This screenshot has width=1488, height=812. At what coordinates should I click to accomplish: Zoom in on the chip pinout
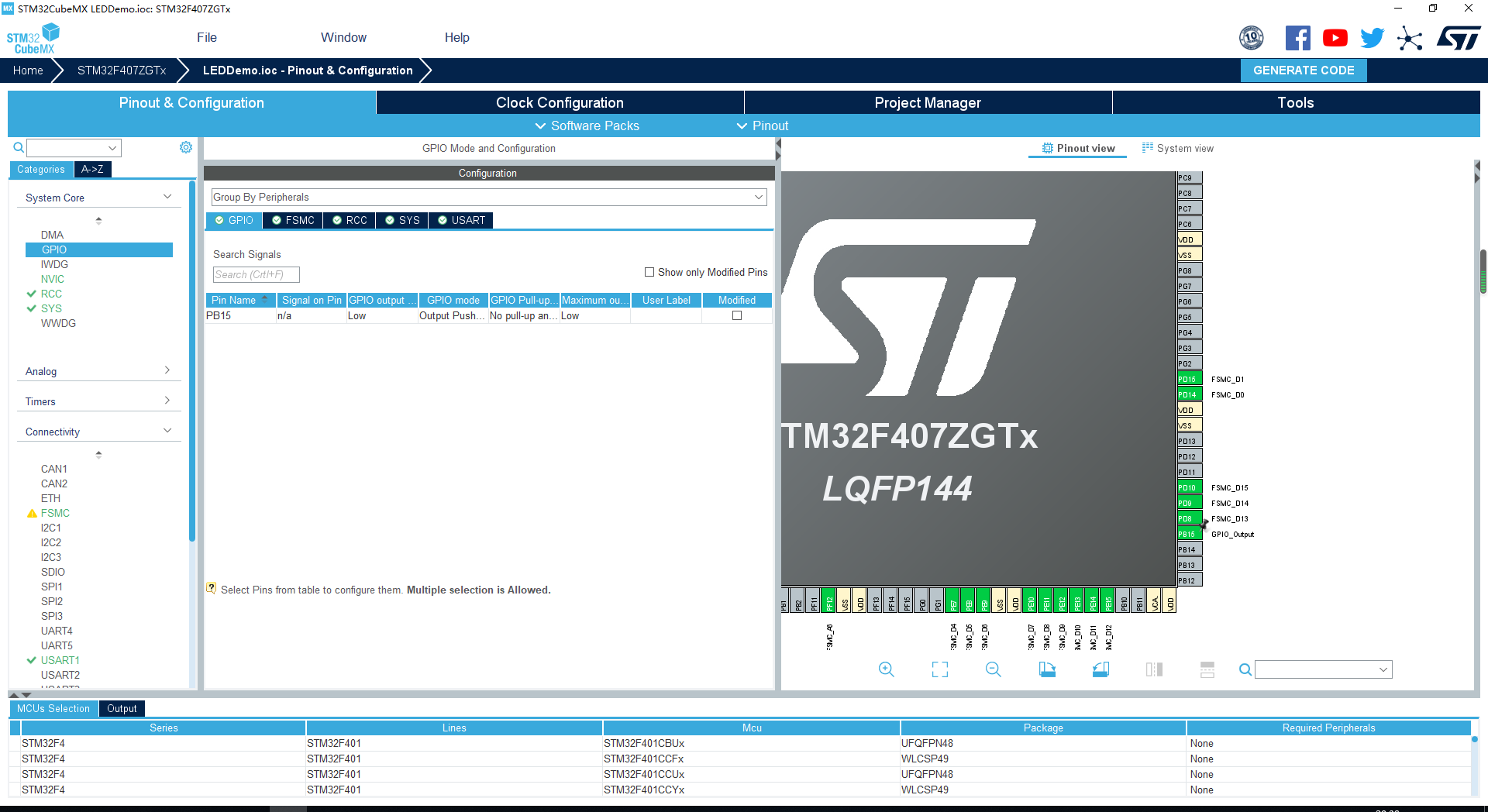[887, 669]
